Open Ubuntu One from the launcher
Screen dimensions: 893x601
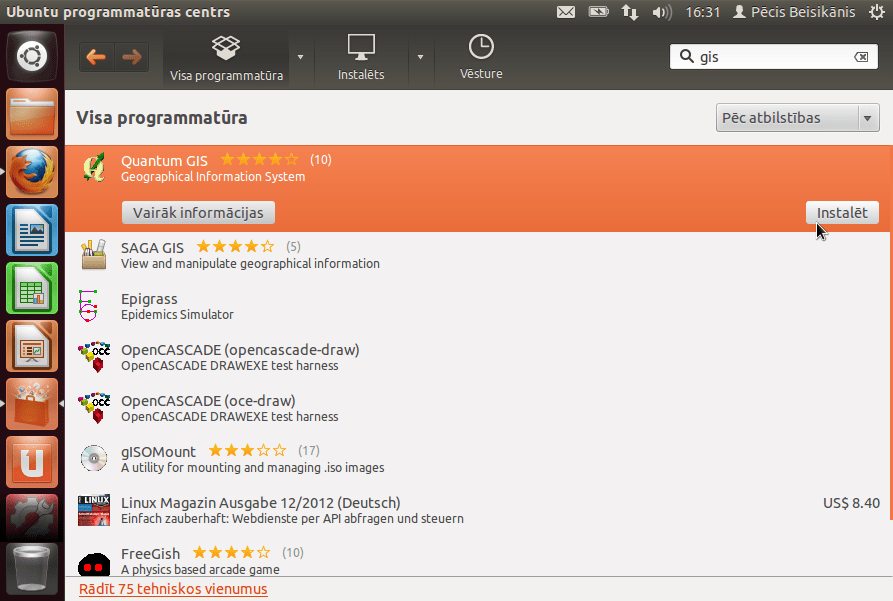tap(32, 462)
